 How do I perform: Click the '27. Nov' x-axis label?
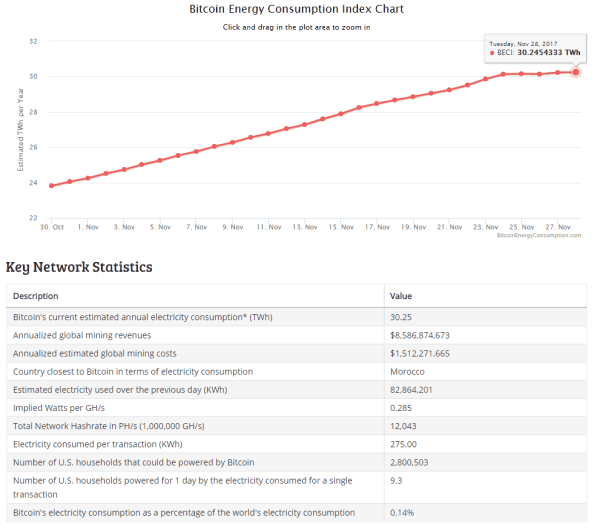[558, 227]
